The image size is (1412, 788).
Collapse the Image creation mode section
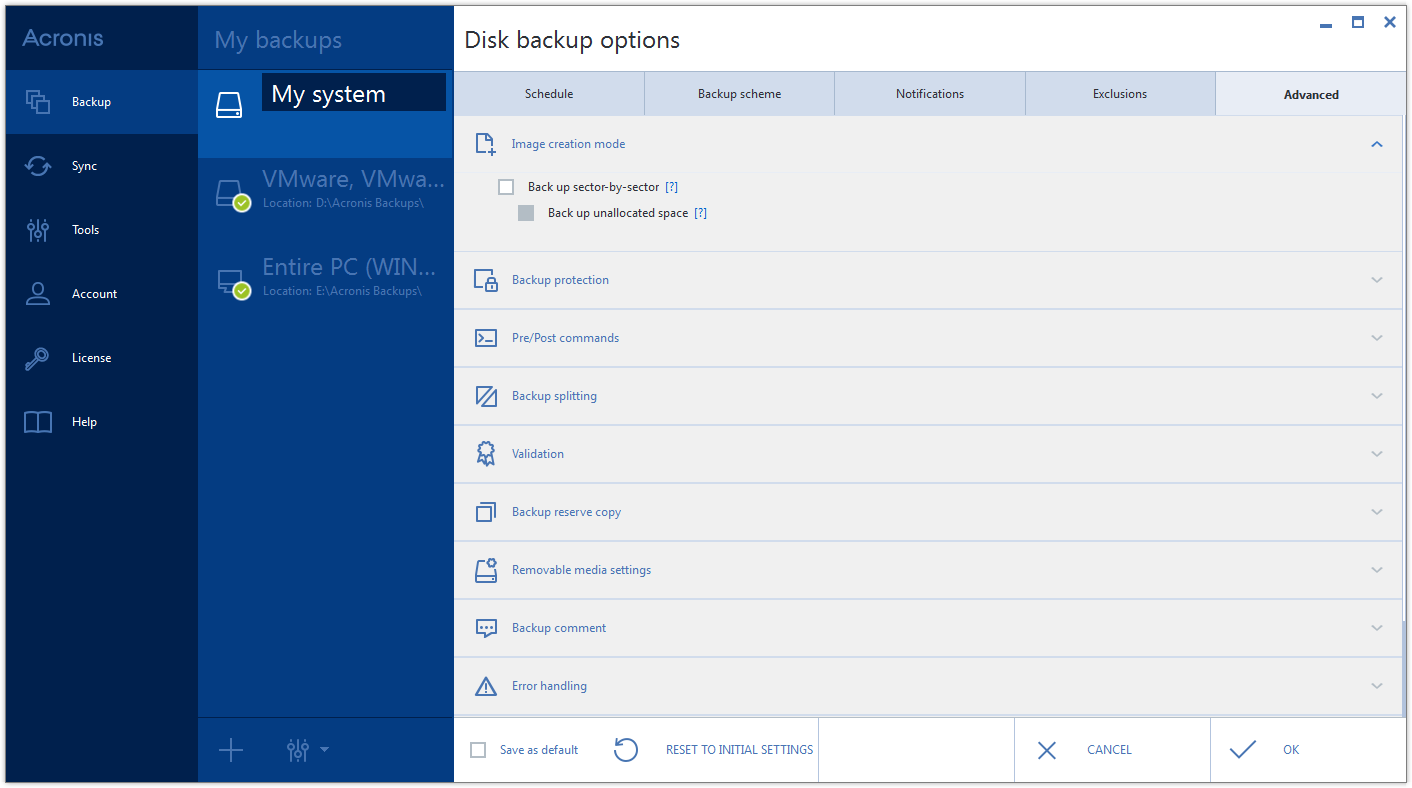(x=1377, y=144)
